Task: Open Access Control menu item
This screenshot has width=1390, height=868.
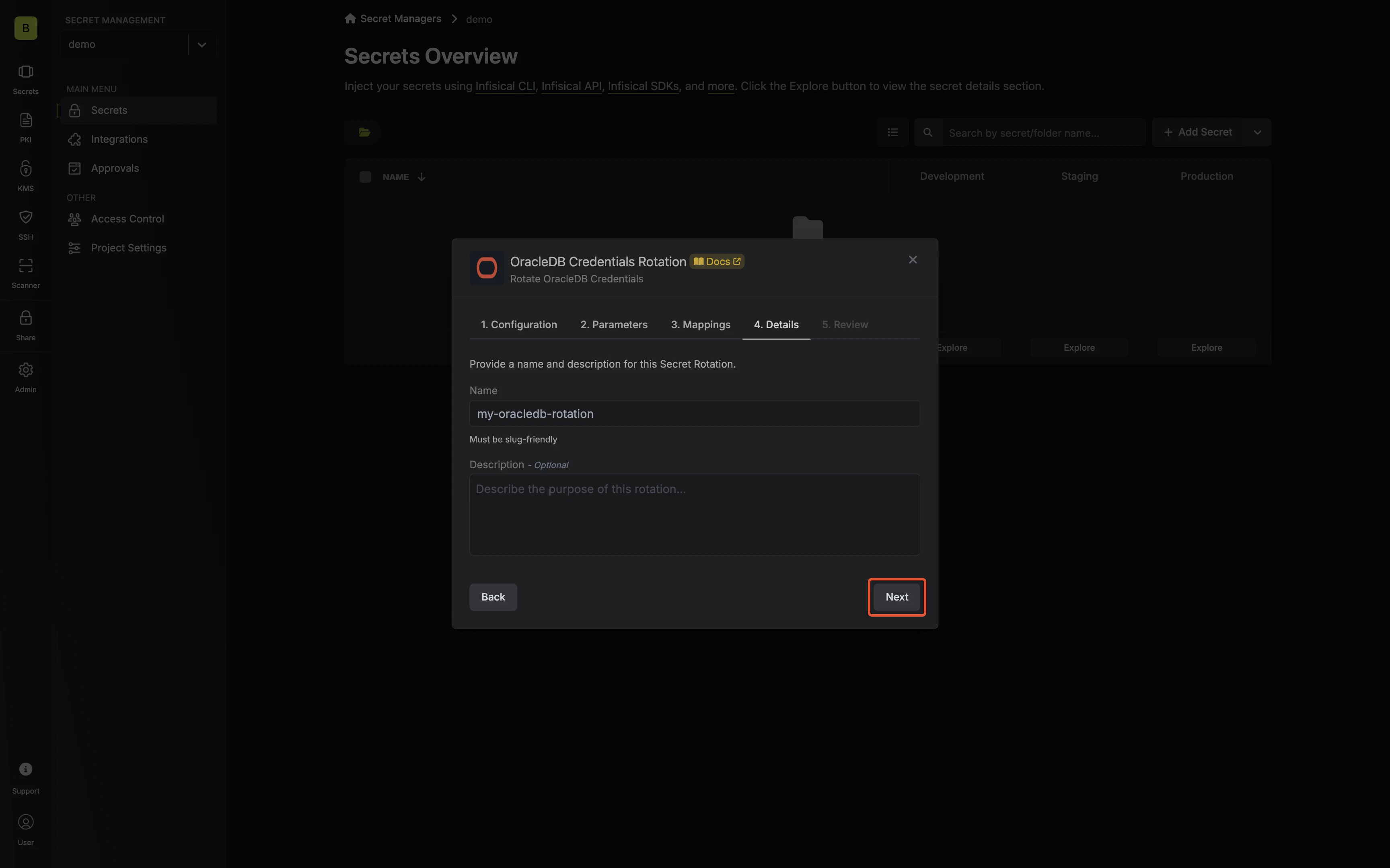Action: click(138, 219)
